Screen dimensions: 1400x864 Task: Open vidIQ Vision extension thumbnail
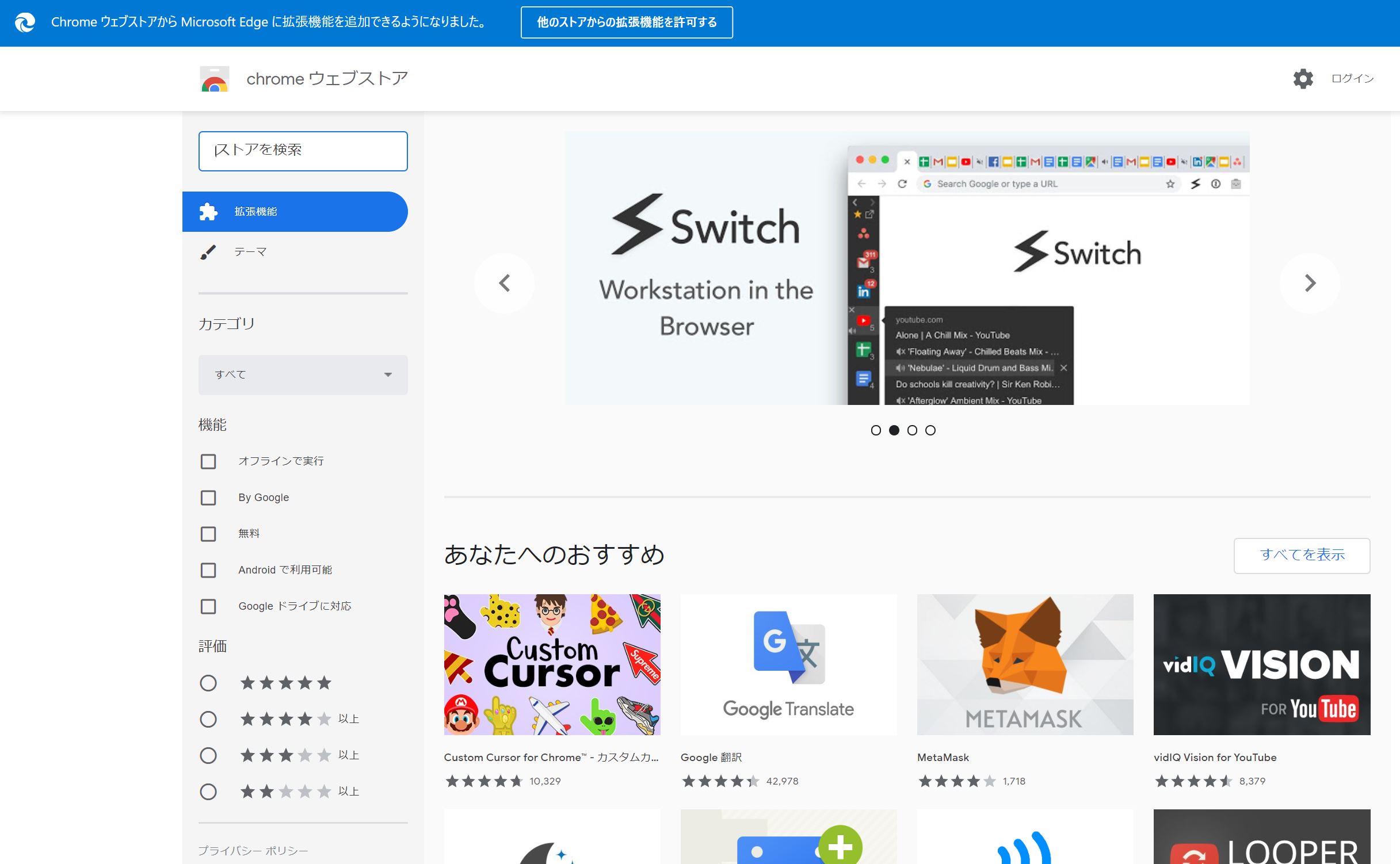(x=1262, y=664)
